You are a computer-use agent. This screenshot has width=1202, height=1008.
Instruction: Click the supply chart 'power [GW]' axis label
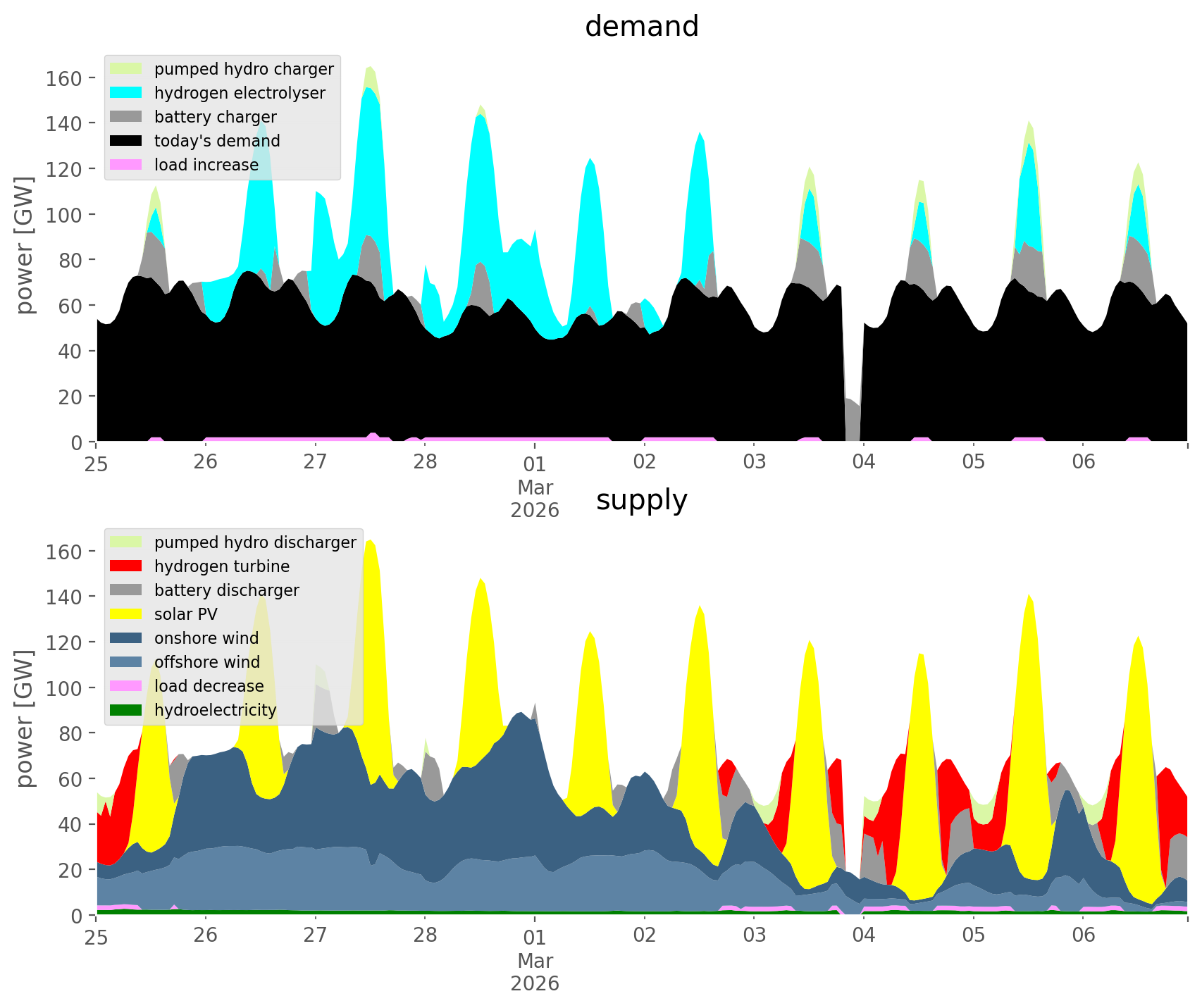coord(25,718)
